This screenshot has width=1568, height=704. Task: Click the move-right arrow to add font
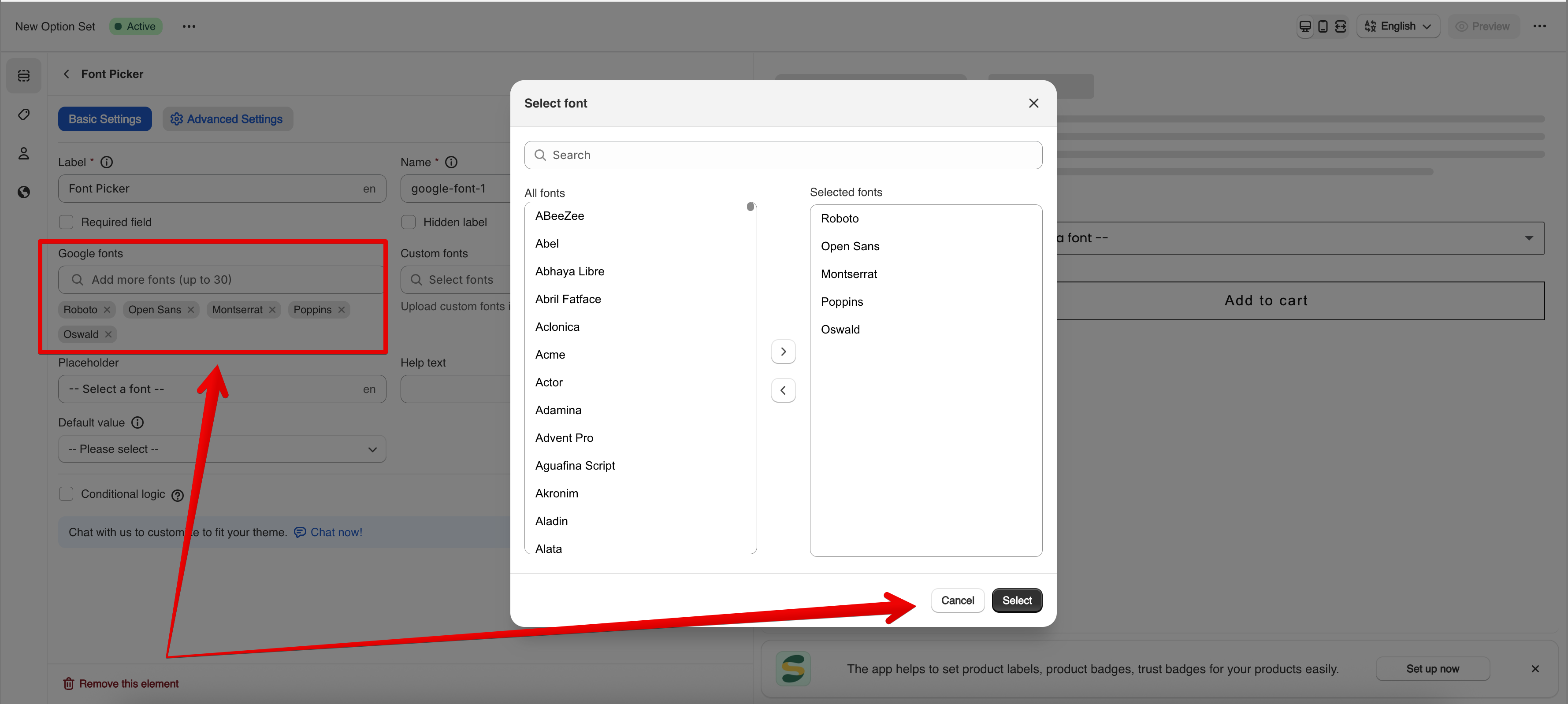[x=783, y=352]
